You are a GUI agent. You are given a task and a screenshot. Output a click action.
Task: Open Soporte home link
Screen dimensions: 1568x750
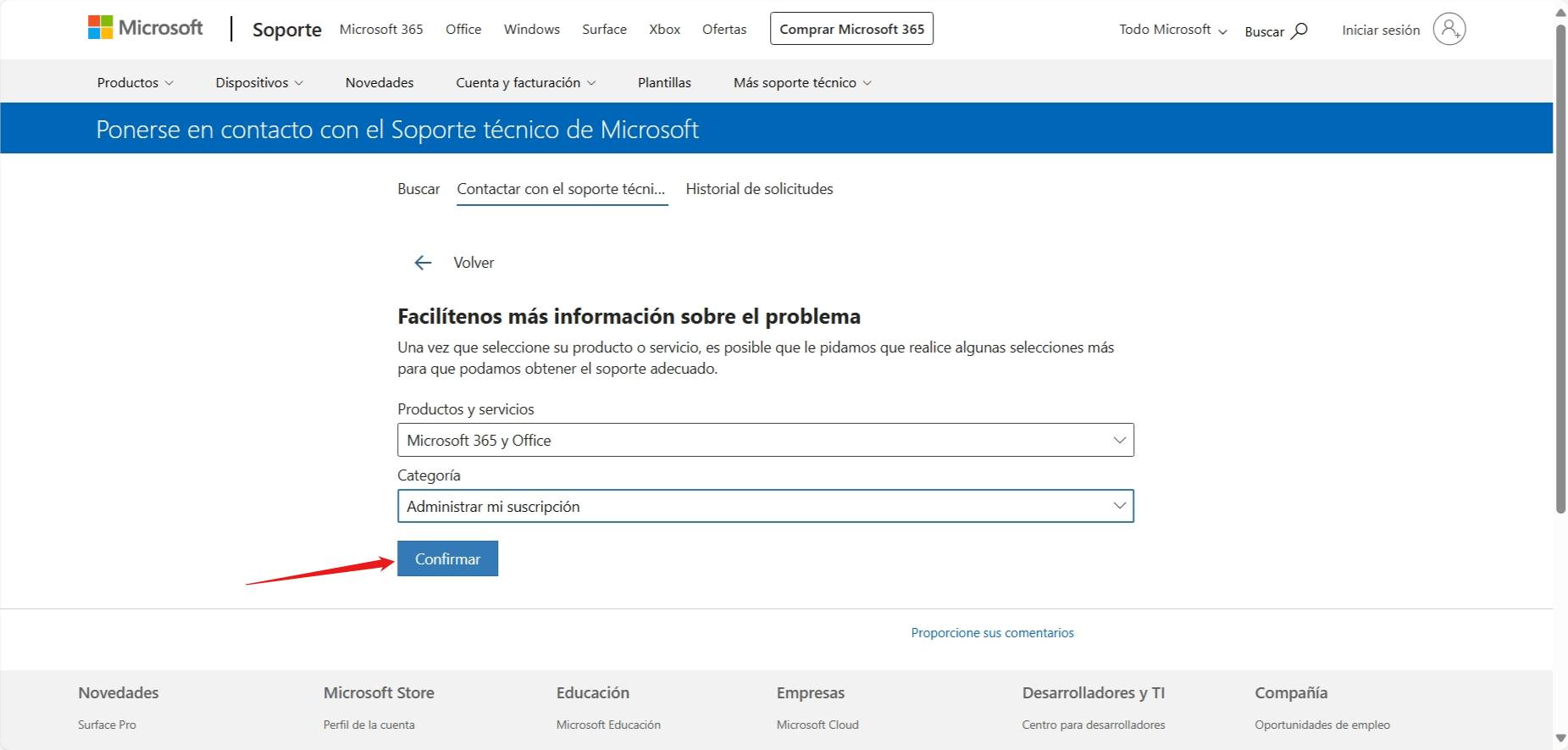(287, 30)
